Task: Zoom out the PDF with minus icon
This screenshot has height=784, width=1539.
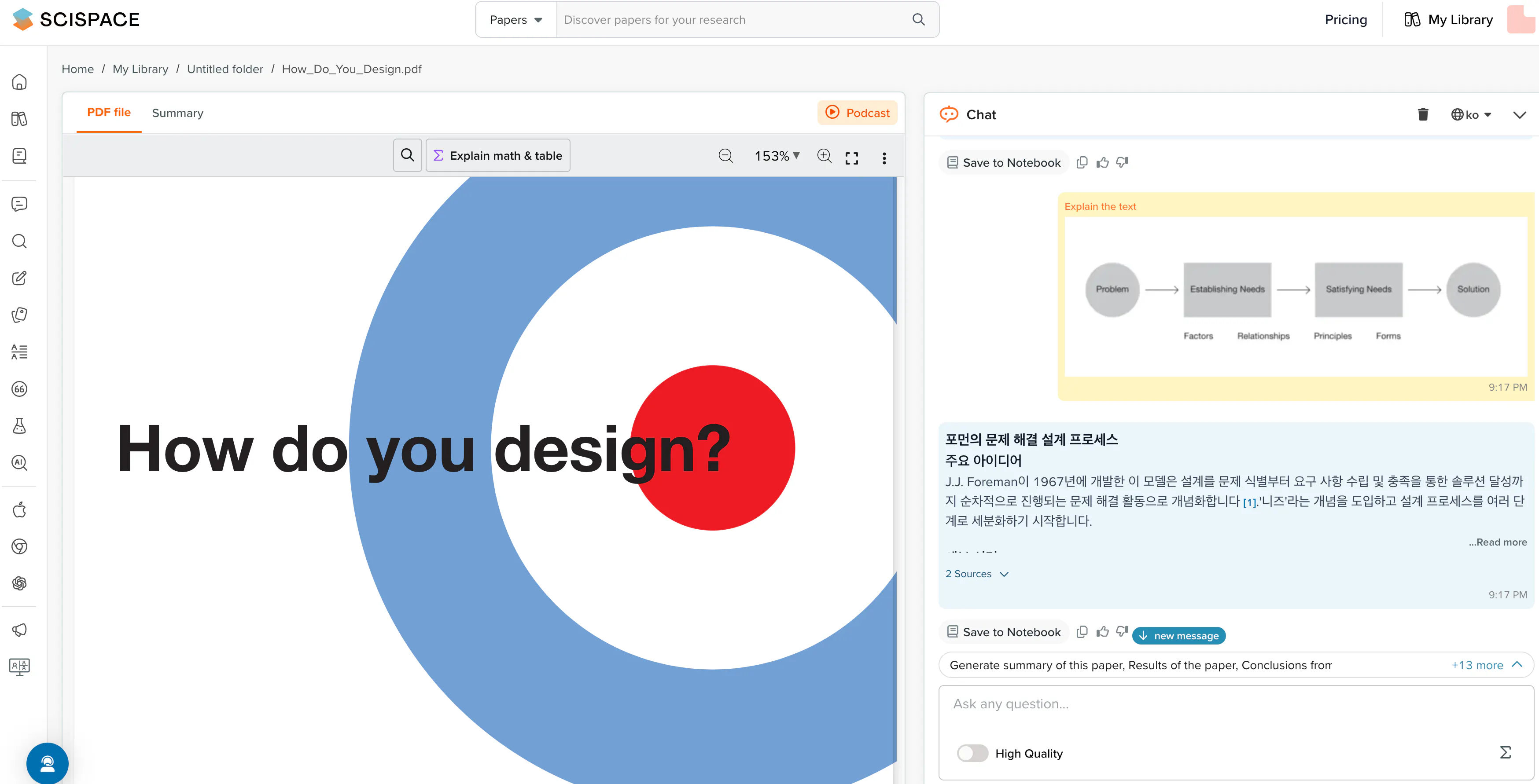Action: click(725, 156)
